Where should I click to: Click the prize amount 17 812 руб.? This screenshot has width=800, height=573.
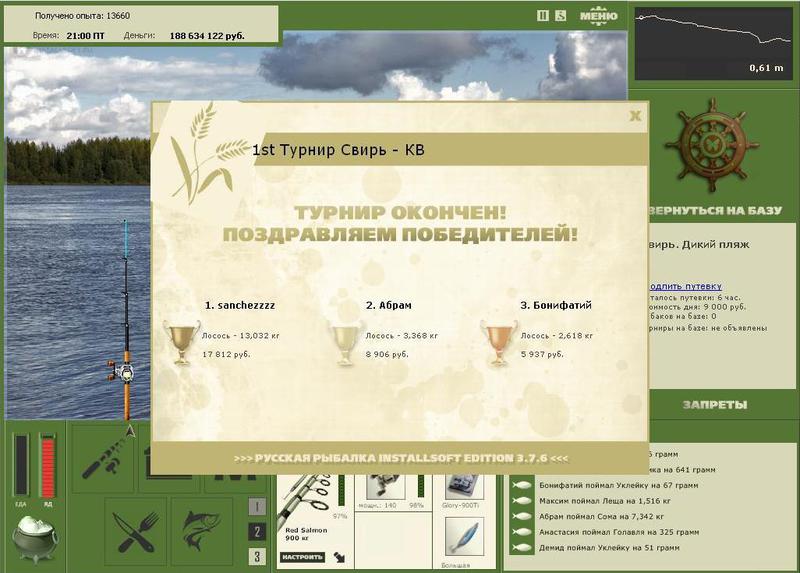coord(227,354)
